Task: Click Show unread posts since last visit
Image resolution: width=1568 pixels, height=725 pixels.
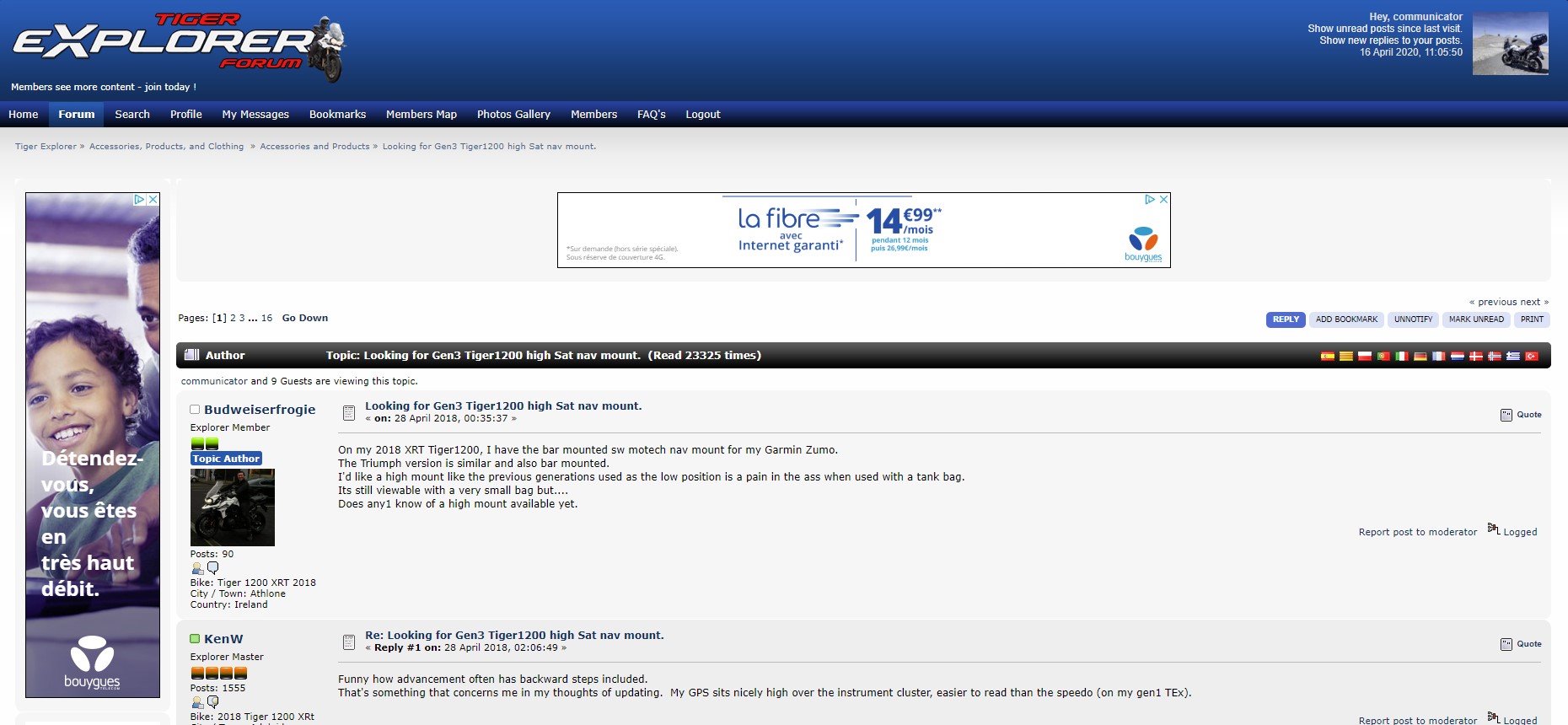Action: tap(1385, 29)
